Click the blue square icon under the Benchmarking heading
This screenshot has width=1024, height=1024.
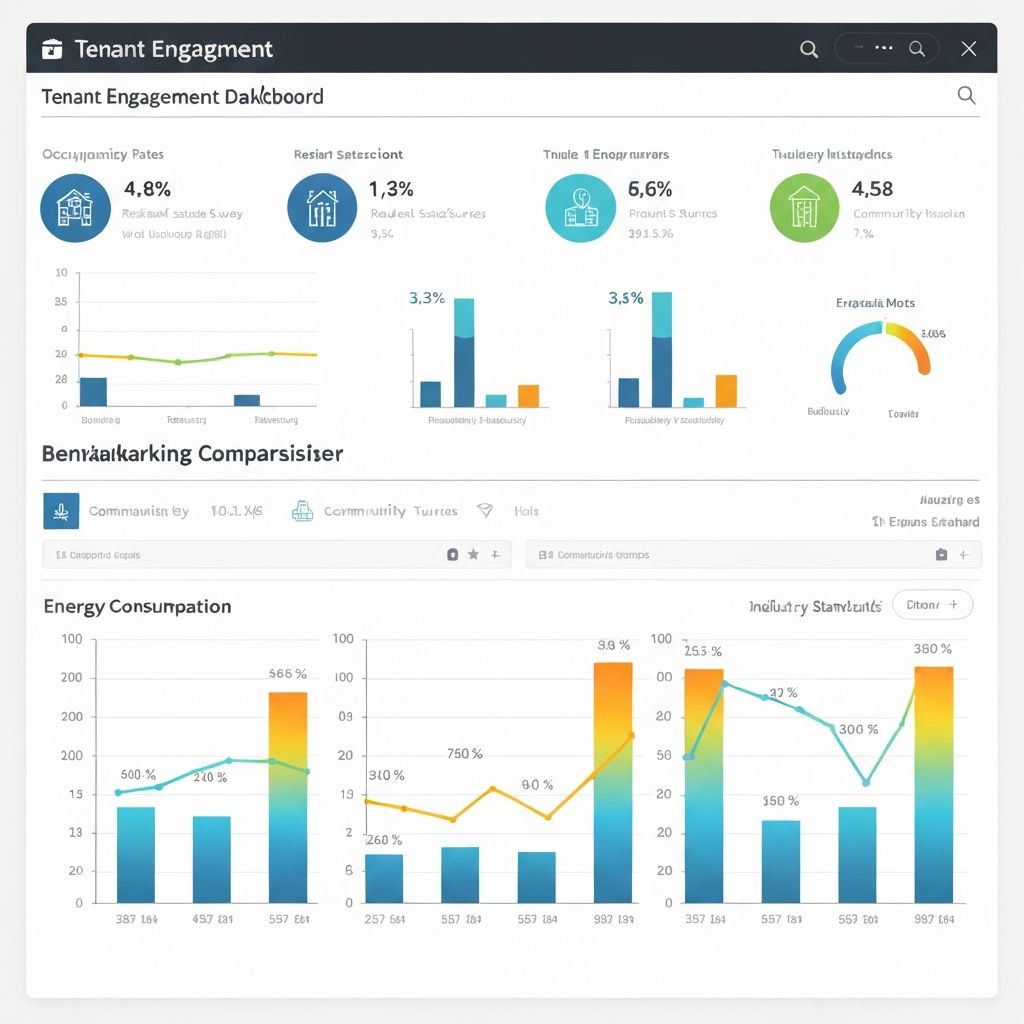(61, 511)
